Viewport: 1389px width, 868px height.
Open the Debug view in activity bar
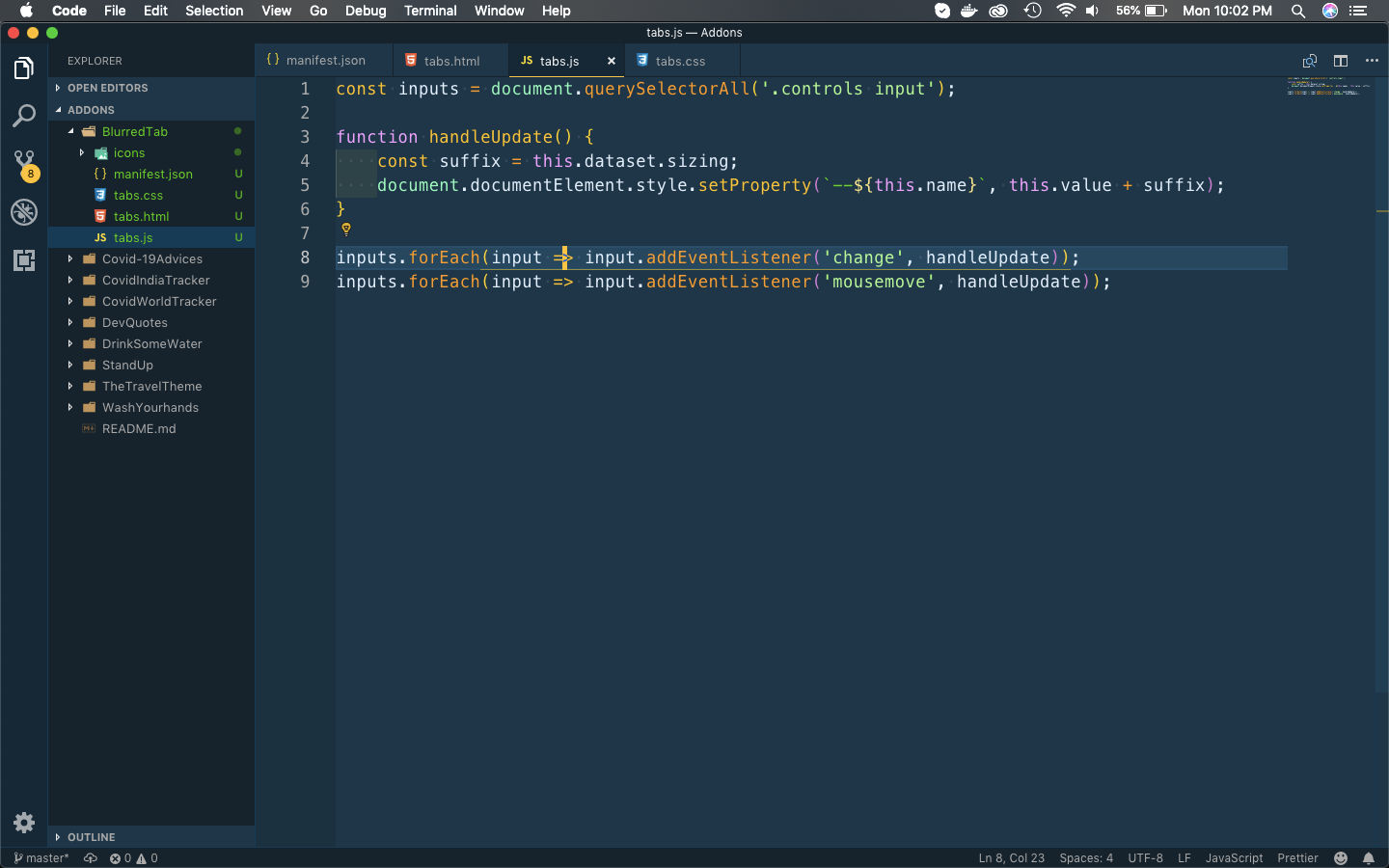pos(24,212)
